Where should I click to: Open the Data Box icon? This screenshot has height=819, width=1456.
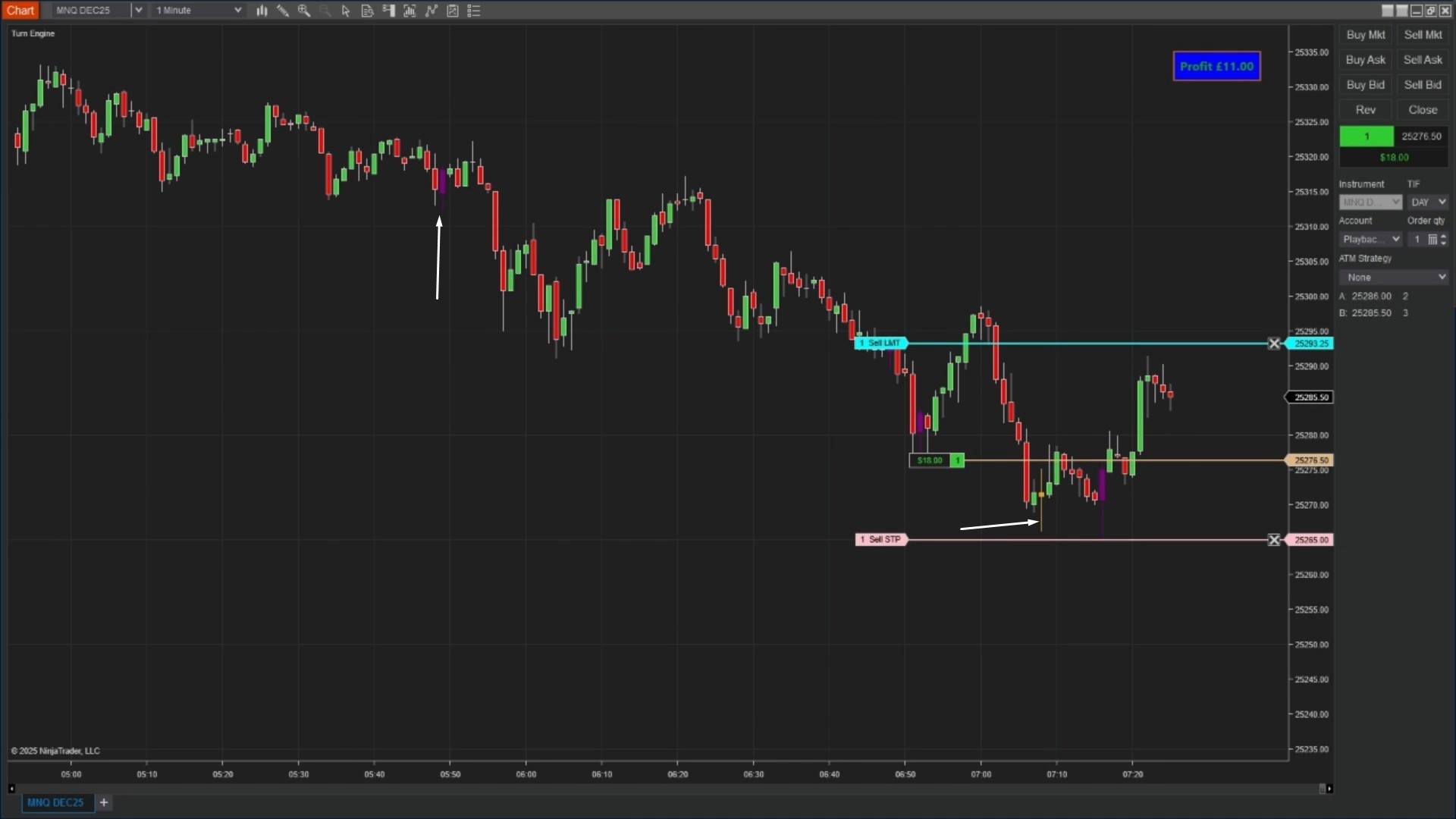click(x=367, y=11)
